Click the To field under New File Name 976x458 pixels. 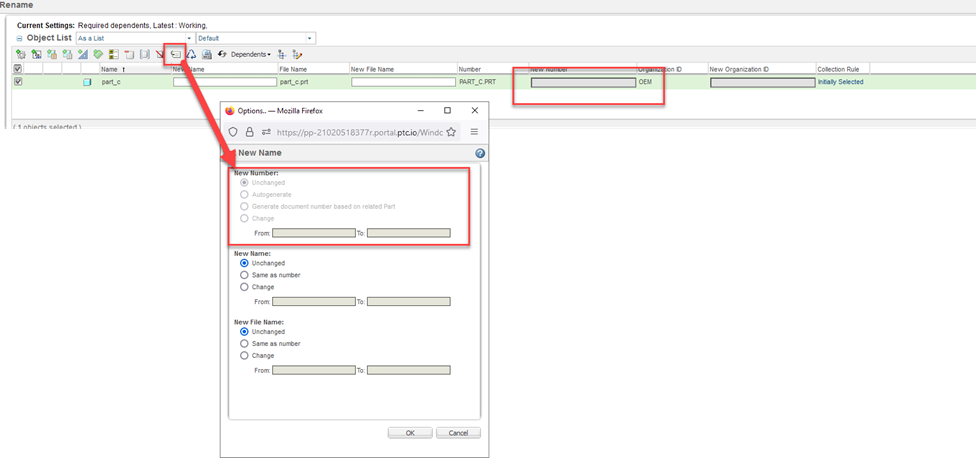tap(408, 370)
